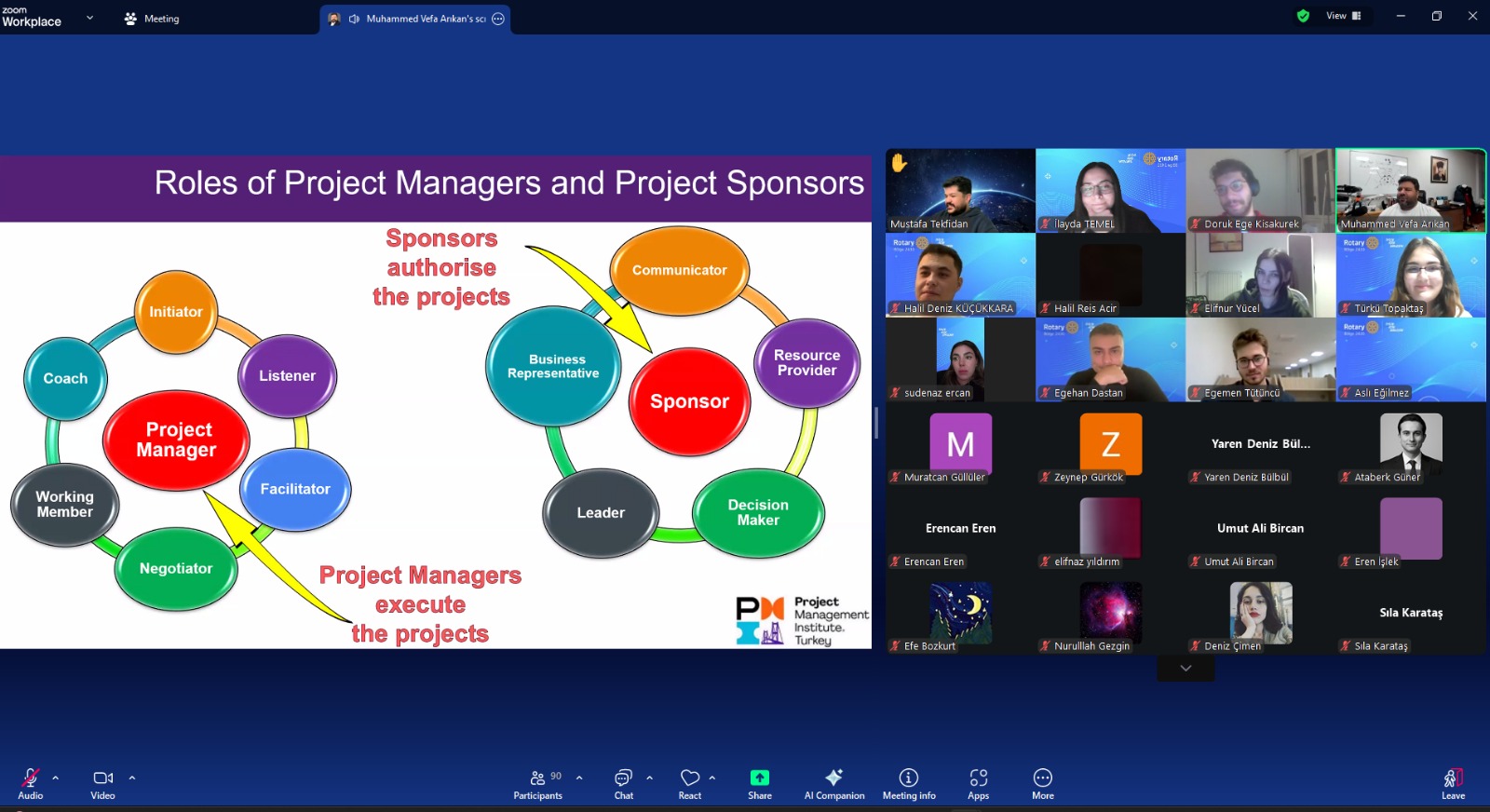The width and height of the screenshot is (1490, 812).
Task: Click the encryption shield icon
Action: (1303, 16)
